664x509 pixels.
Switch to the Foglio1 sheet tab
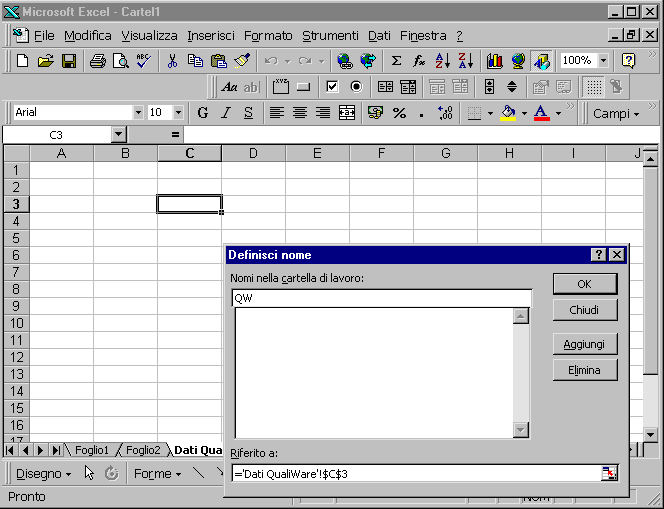coord(92,450)
